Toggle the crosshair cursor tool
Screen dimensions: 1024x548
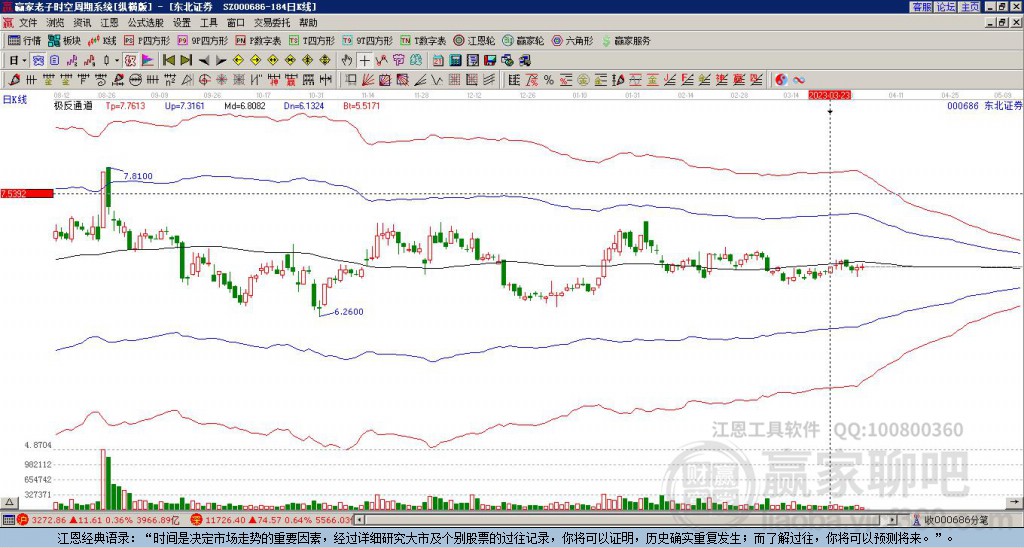point(364,61)
